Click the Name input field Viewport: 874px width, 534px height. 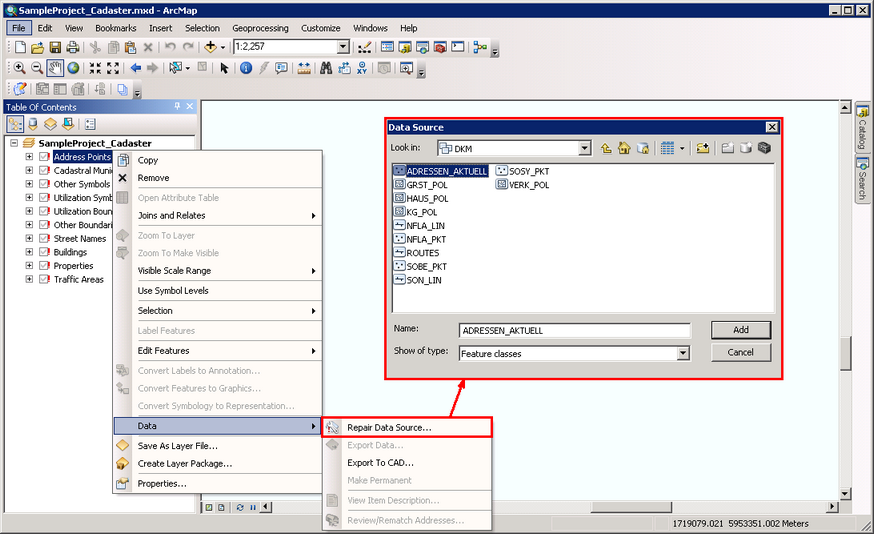(575, 331)
